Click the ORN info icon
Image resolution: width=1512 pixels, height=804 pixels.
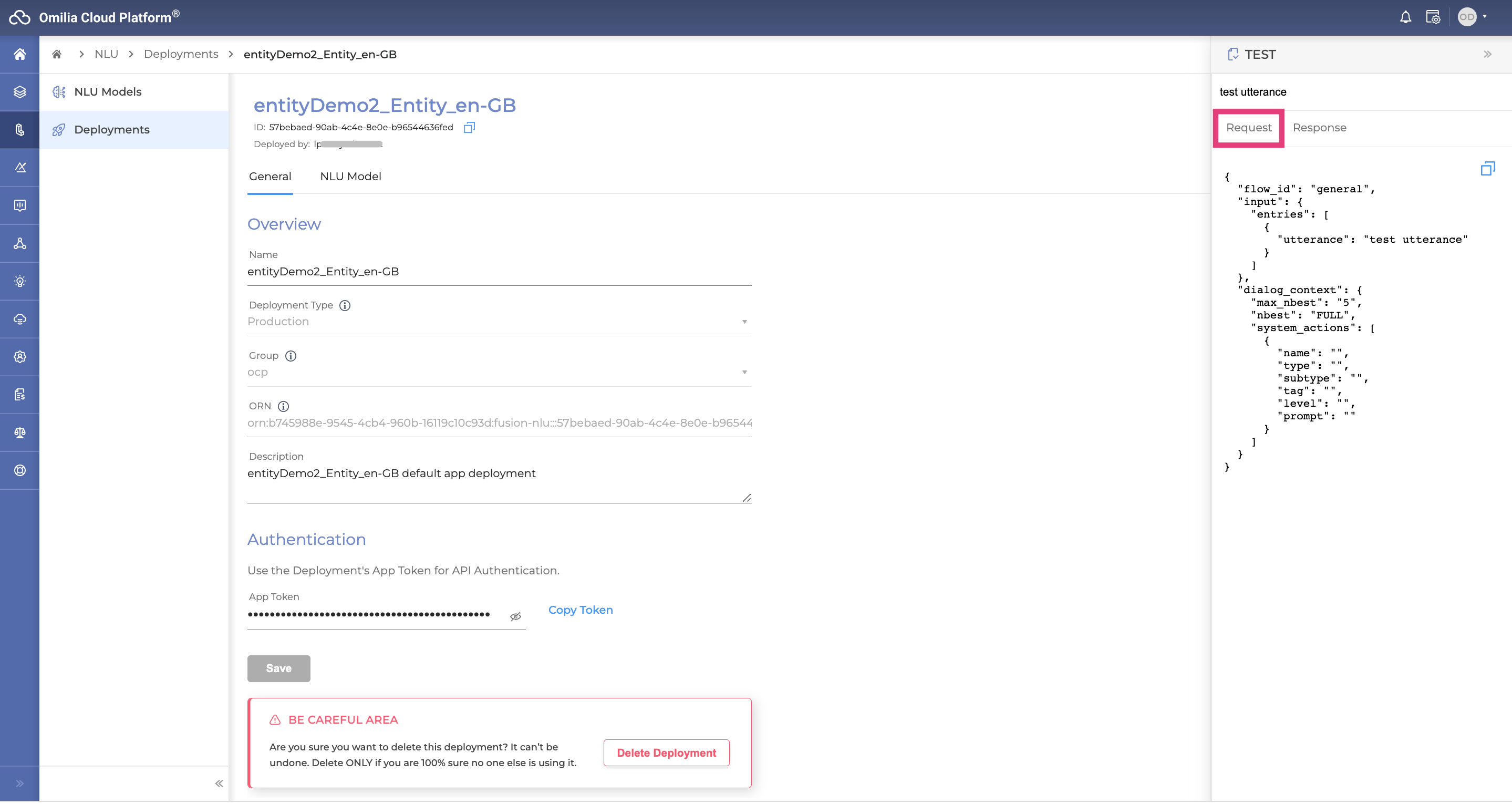(x=284, y=406)
